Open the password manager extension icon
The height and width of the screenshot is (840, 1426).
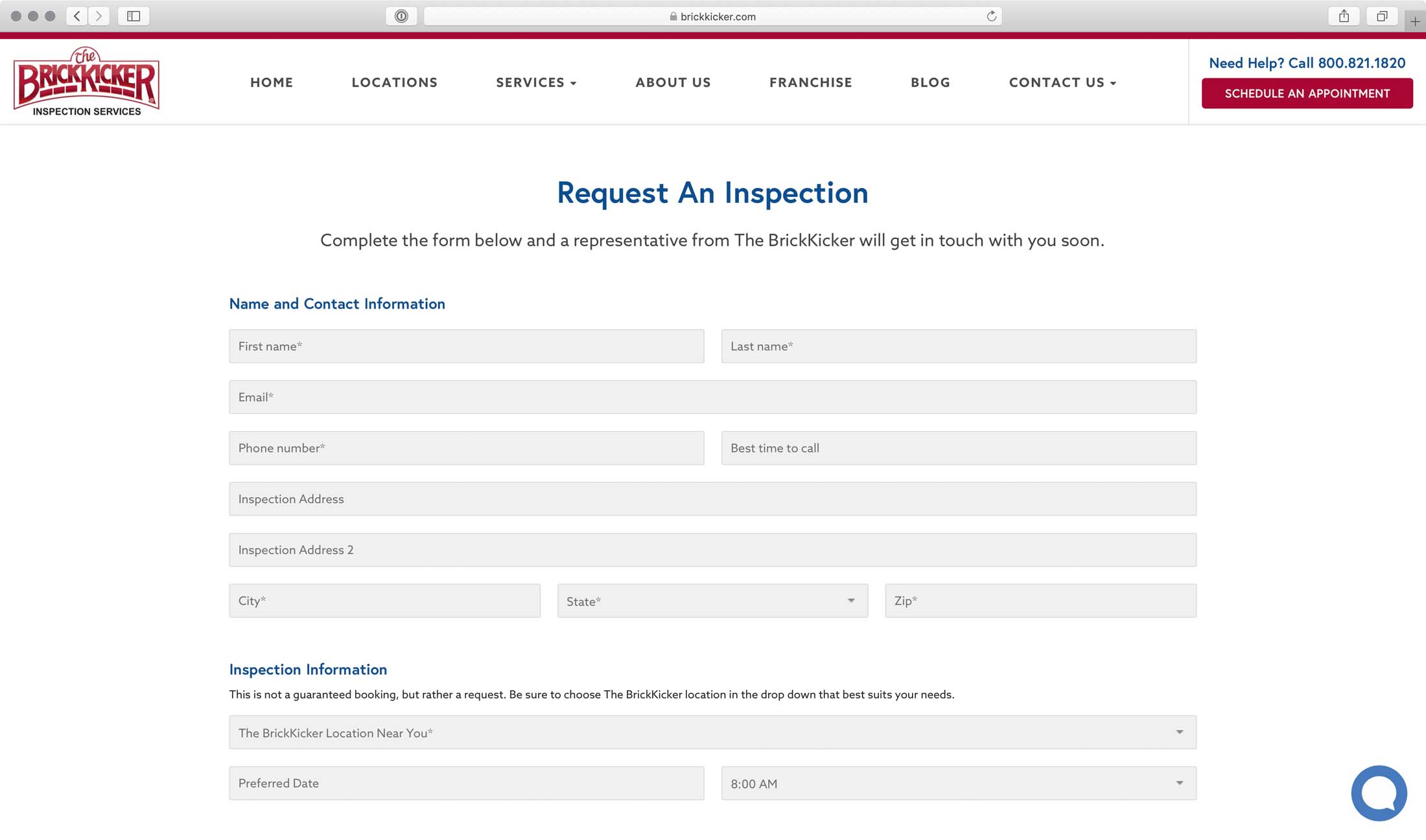point(401,16)
